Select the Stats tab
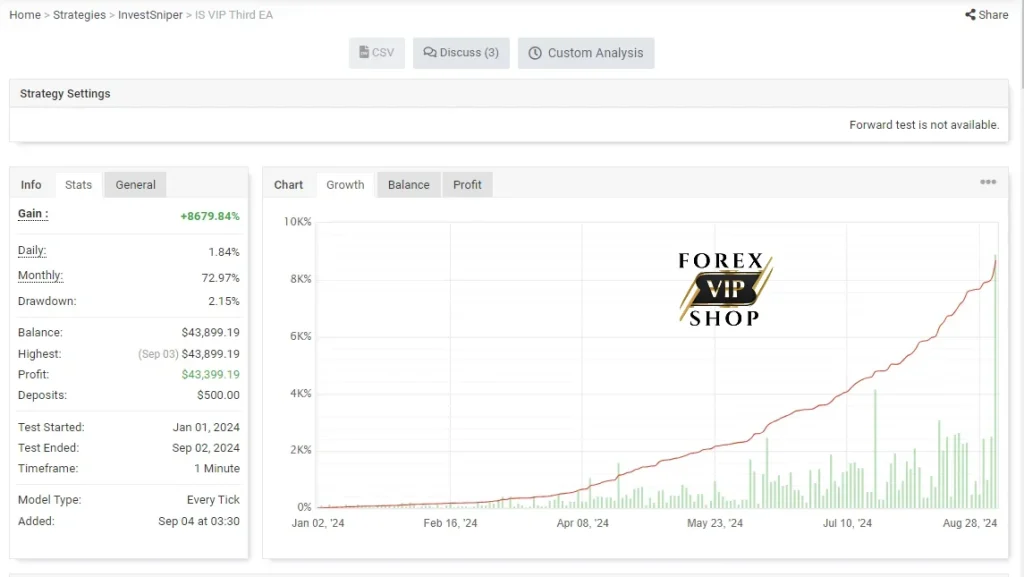The width and height of the screenshot is (1024, 577). click(78, 185)
